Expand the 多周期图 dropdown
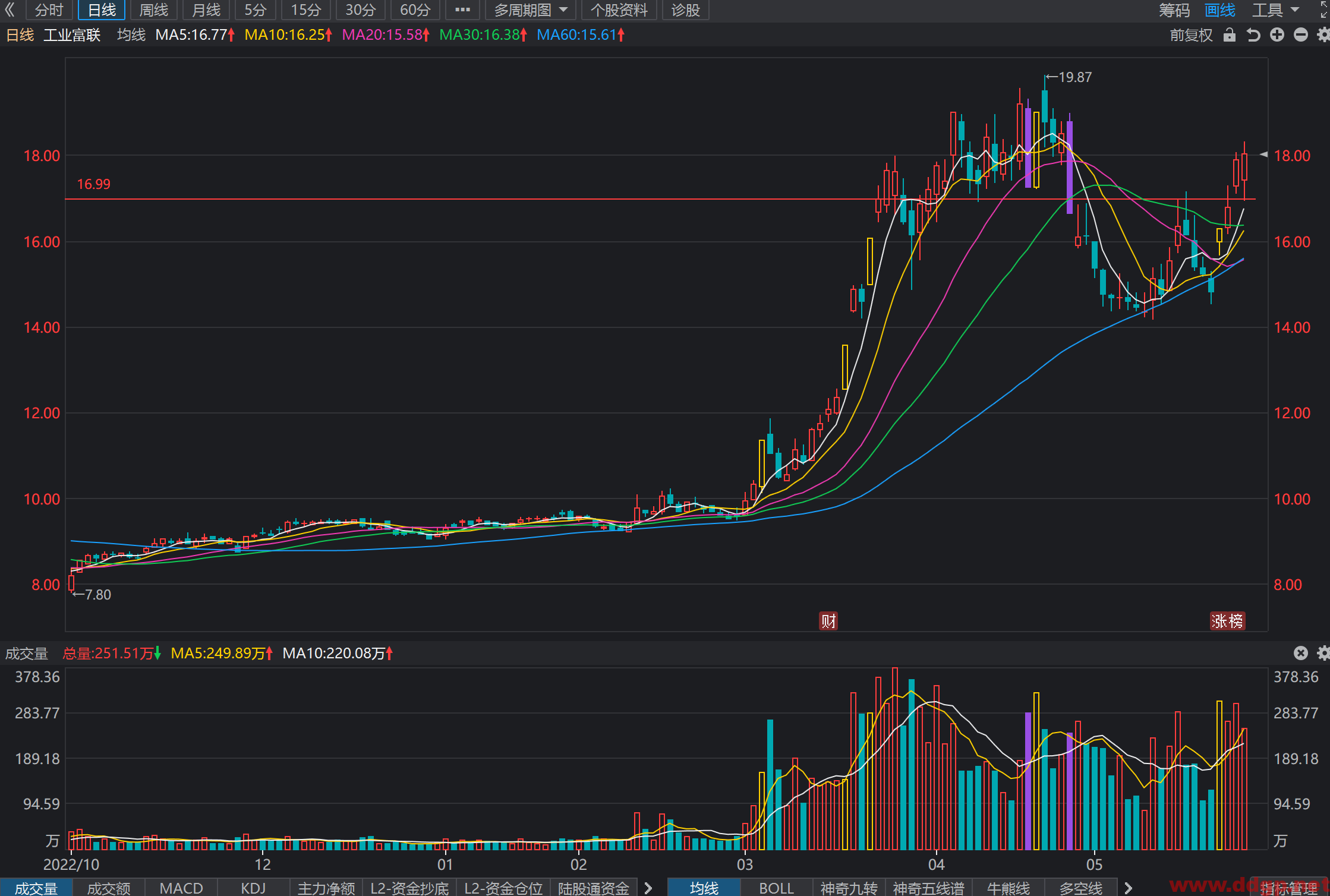 (x=530, y=10)
